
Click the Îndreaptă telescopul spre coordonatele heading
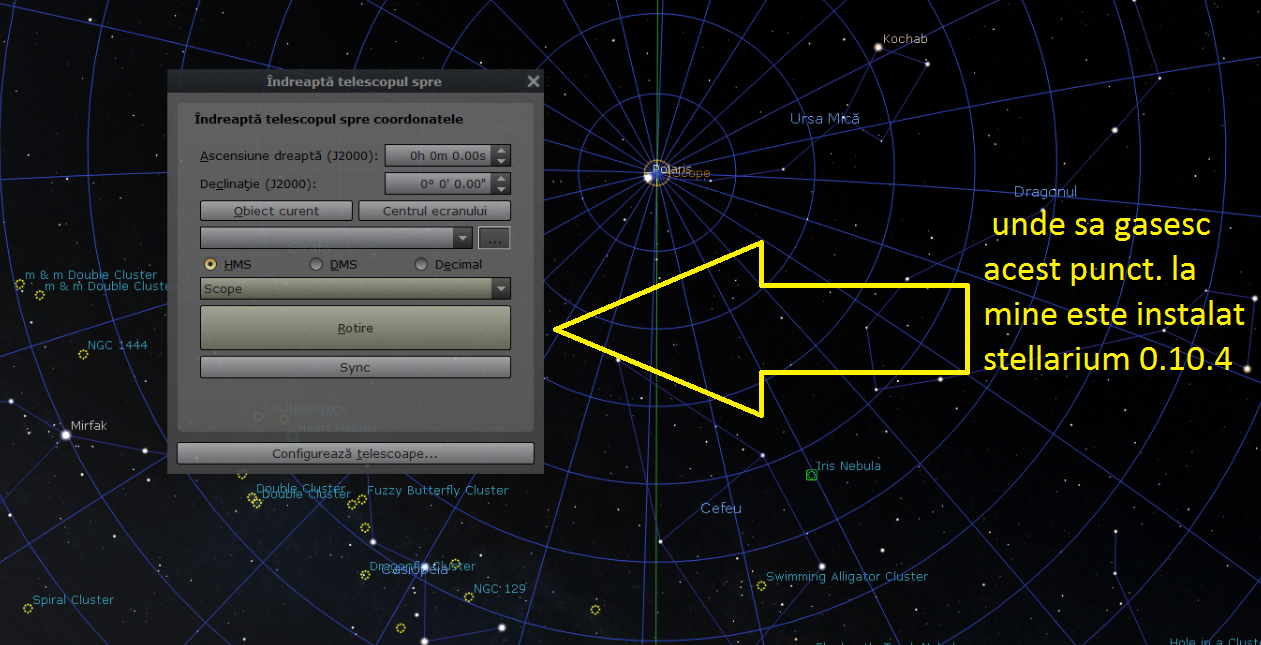[329, 119]
